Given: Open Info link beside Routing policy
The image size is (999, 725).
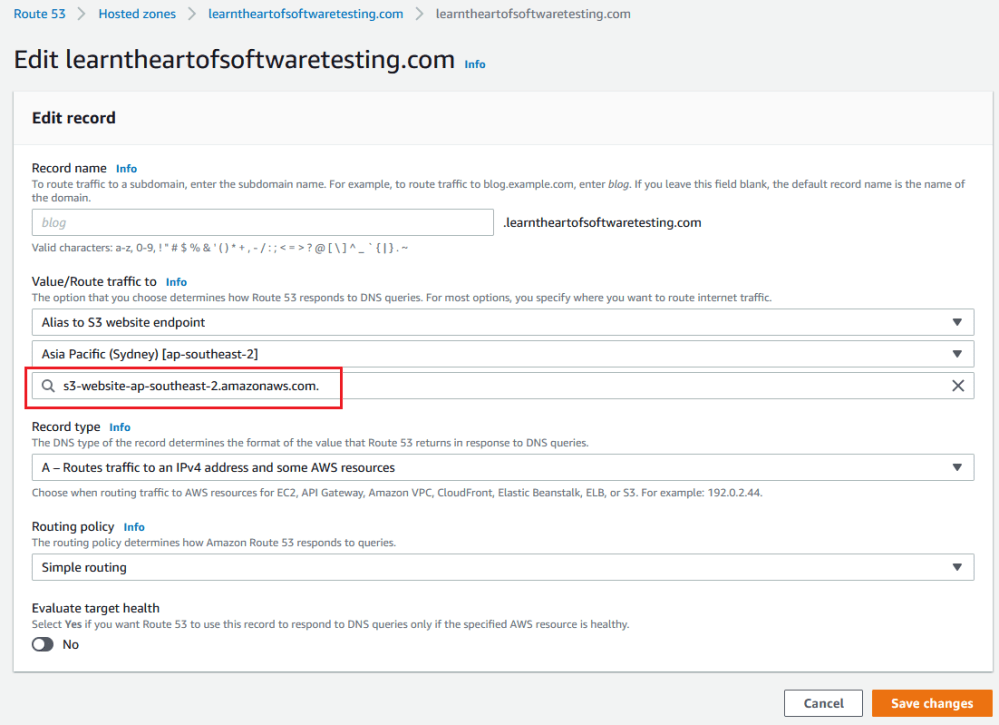Looking at the screenshot, I should click(134, 527).
